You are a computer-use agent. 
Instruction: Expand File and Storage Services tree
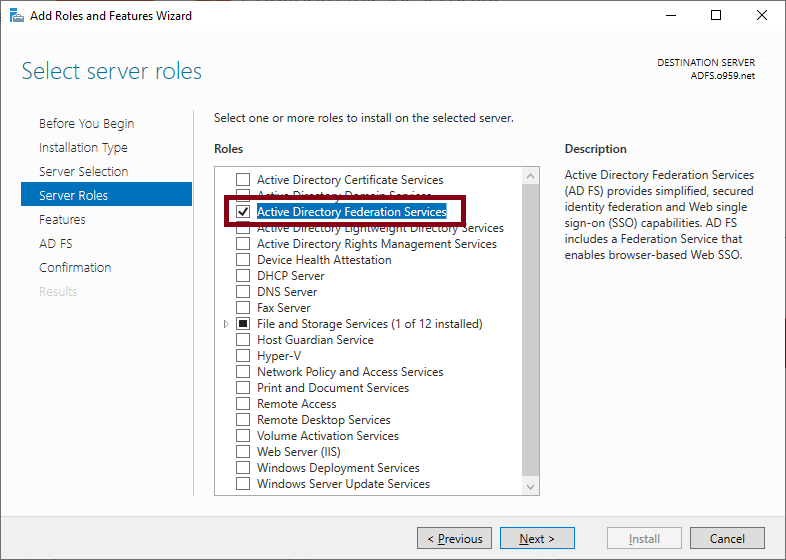226,324
